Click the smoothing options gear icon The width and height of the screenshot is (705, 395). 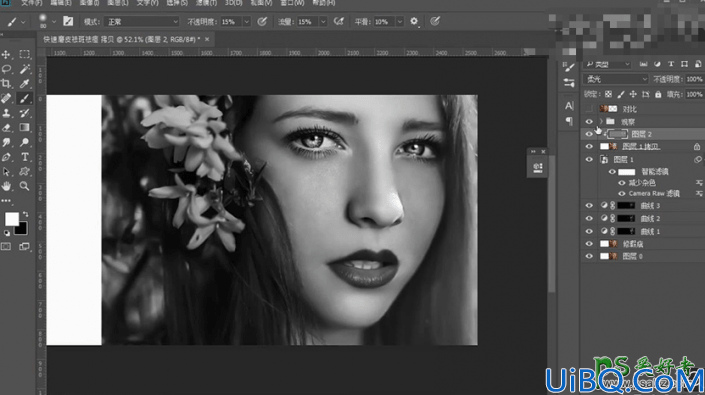click(414, 21)
